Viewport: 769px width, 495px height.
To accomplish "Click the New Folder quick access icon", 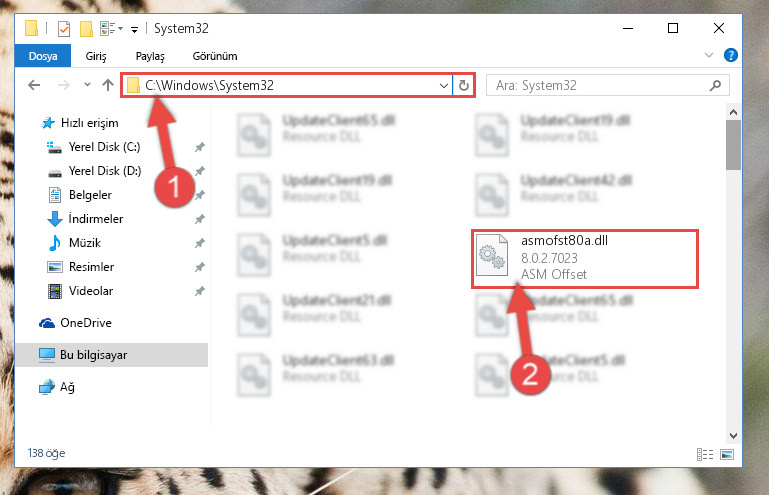I will click(x=86, y=28).
